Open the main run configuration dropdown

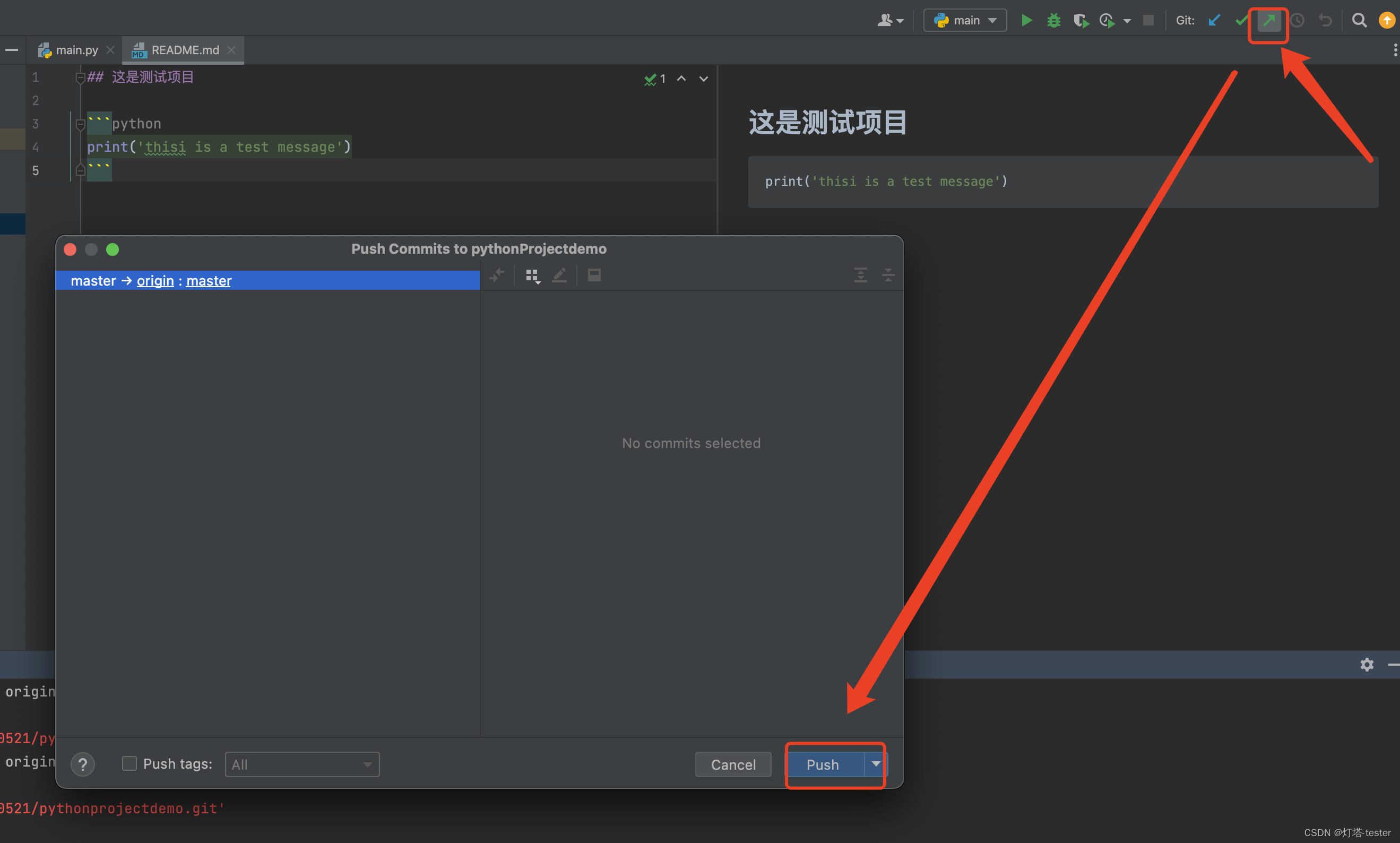(x=965, y=21)
